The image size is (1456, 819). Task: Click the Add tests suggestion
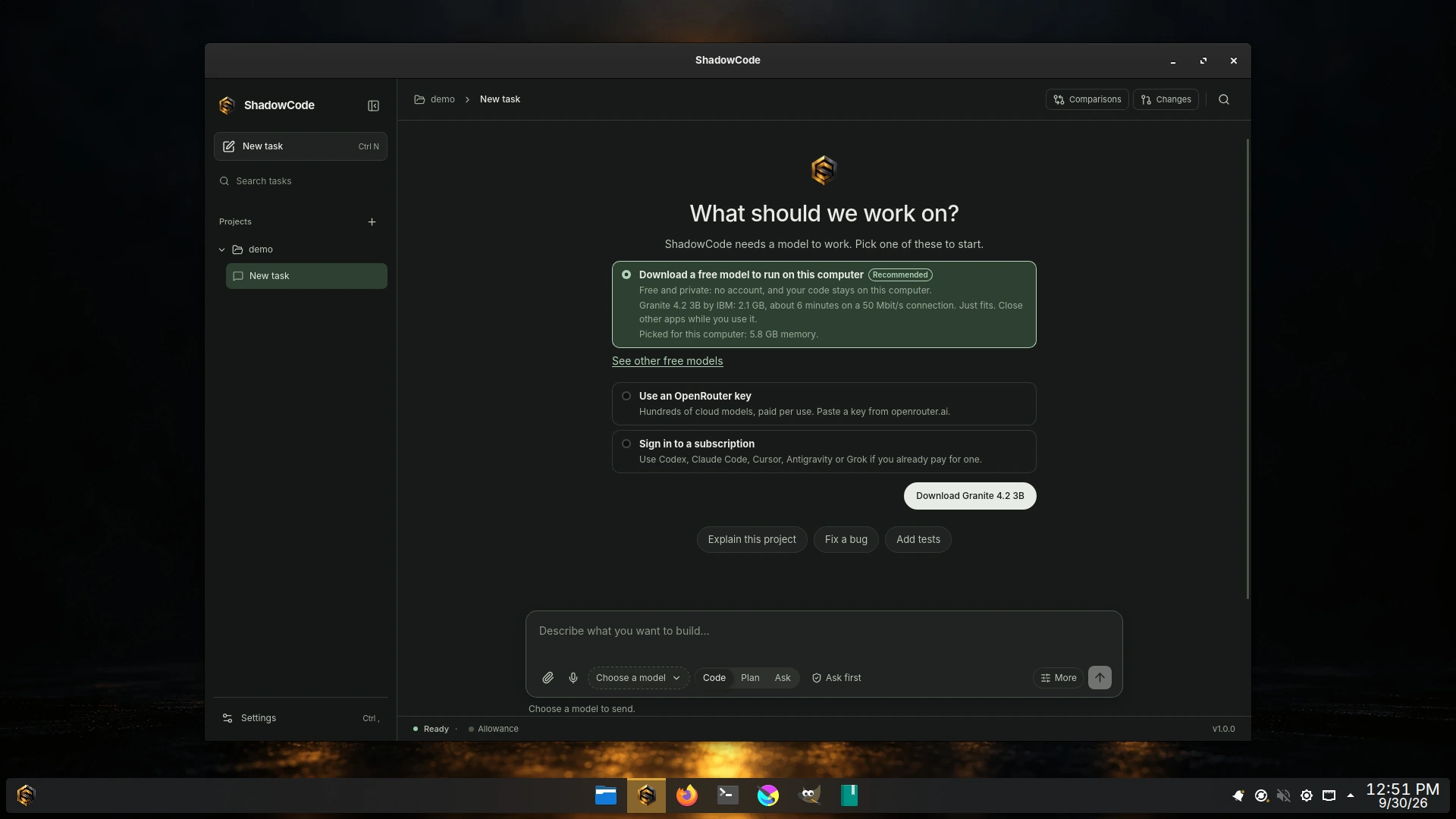pos(918,539)
